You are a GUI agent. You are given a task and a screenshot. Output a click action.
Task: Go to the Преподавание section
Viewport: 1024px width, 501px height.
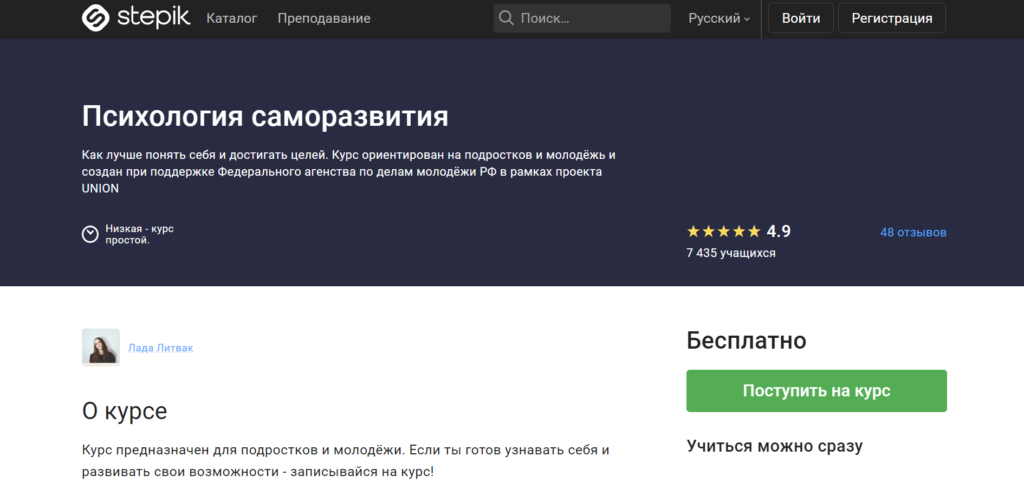pyautogui.click(x=323, y=18)
